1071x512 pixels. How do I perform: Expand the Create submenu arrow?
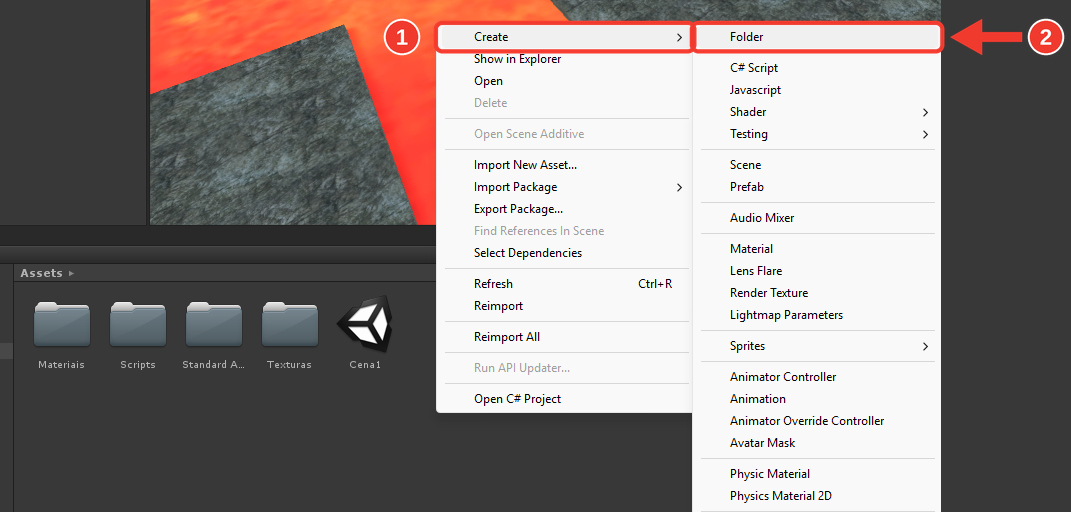pos(679,38)
